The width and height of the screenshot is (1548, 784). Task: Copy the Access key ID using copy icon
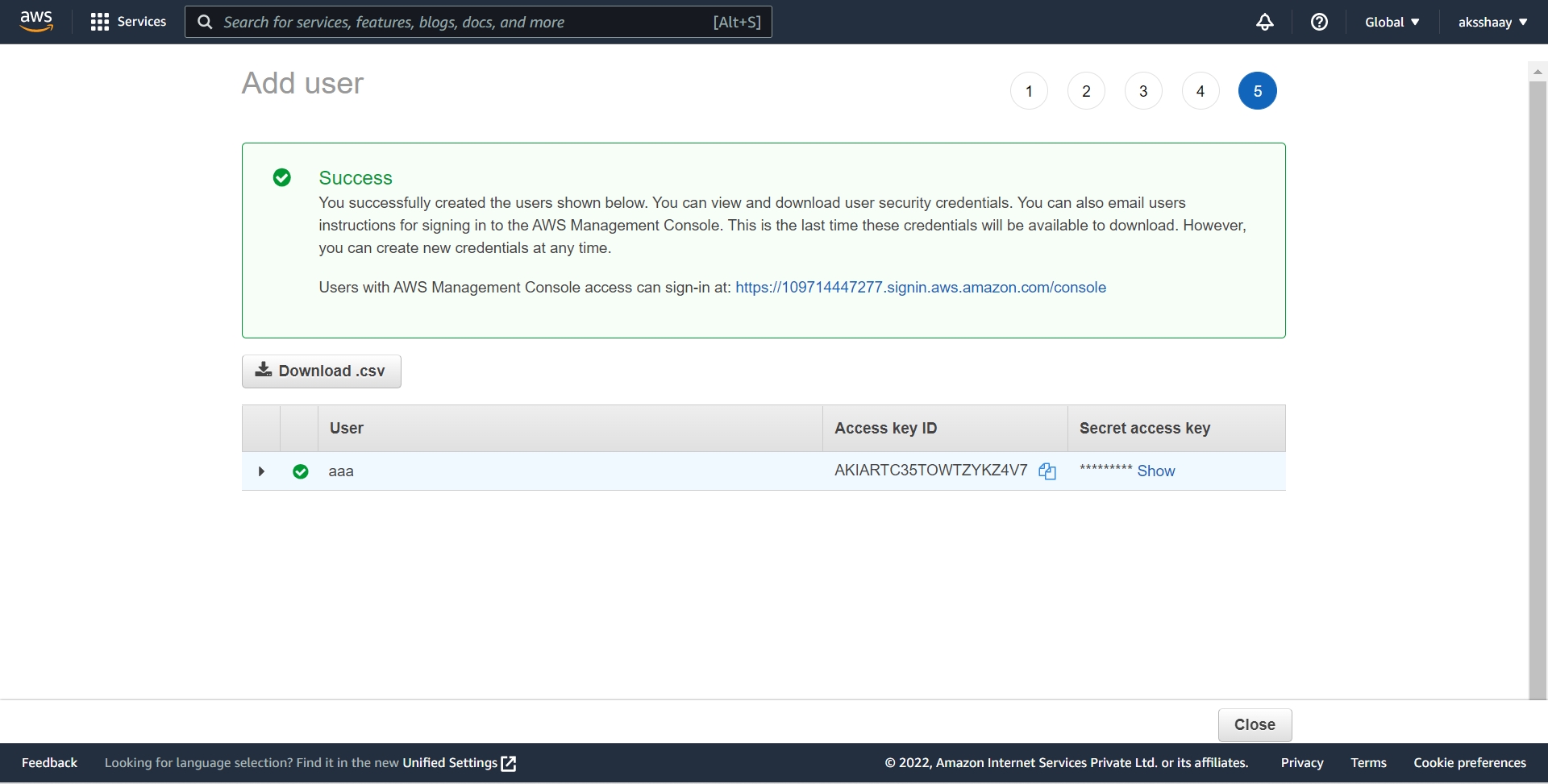(x=1047, y=471)
